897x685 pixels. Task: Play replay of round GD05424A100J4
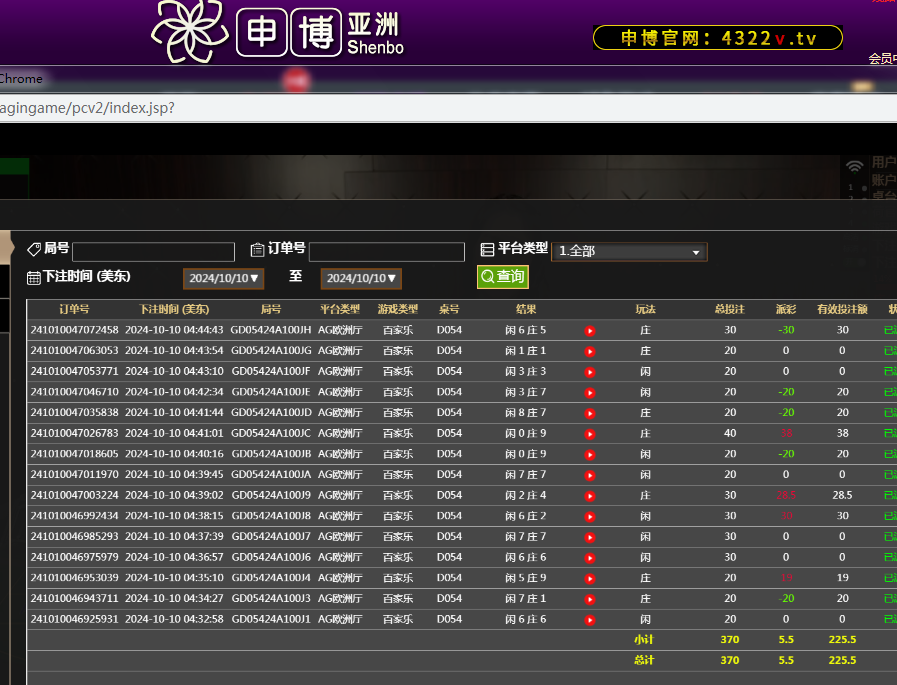[x=590, y=578]
